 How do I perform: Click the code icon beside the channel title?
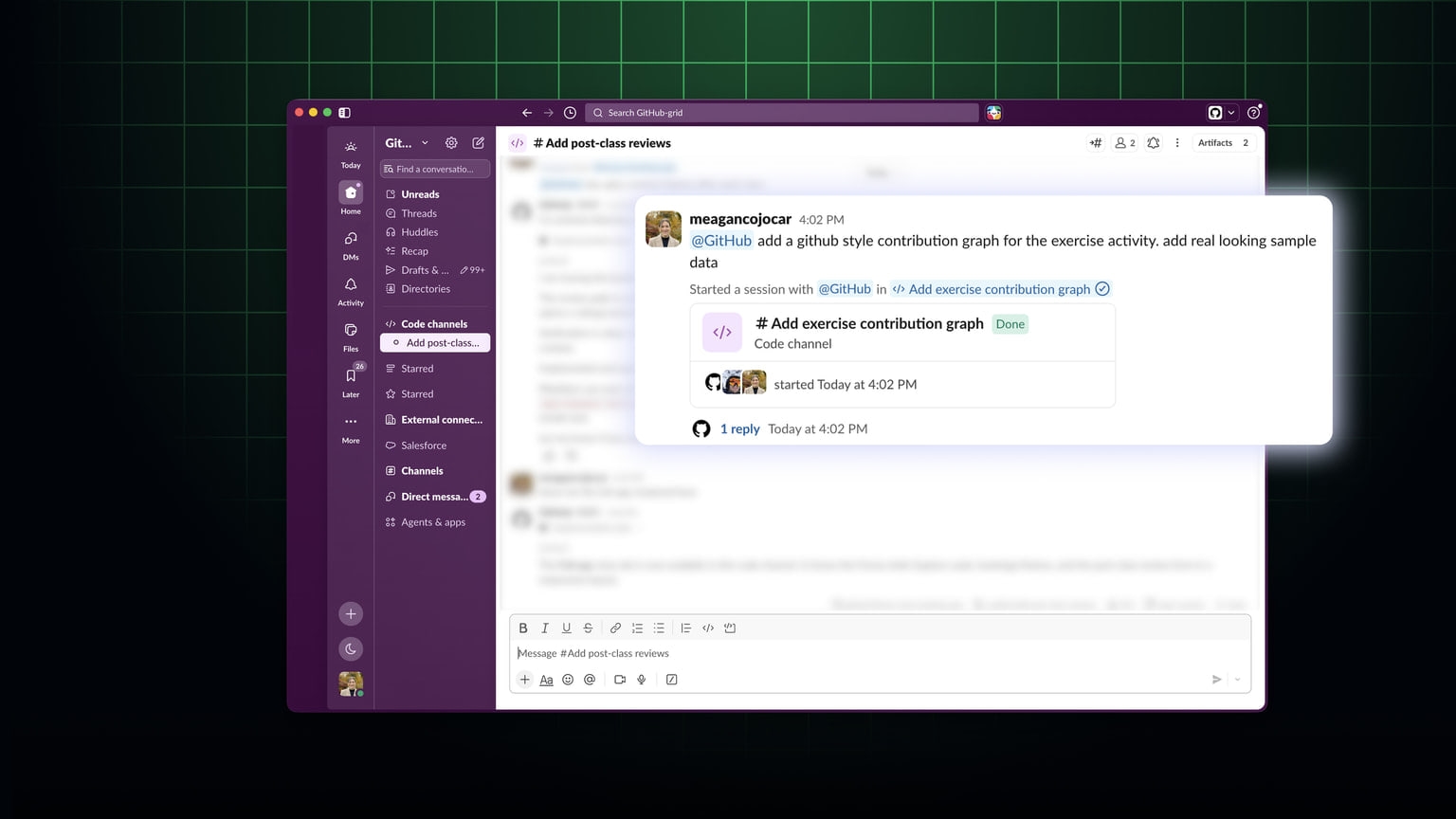click(518, 143)
